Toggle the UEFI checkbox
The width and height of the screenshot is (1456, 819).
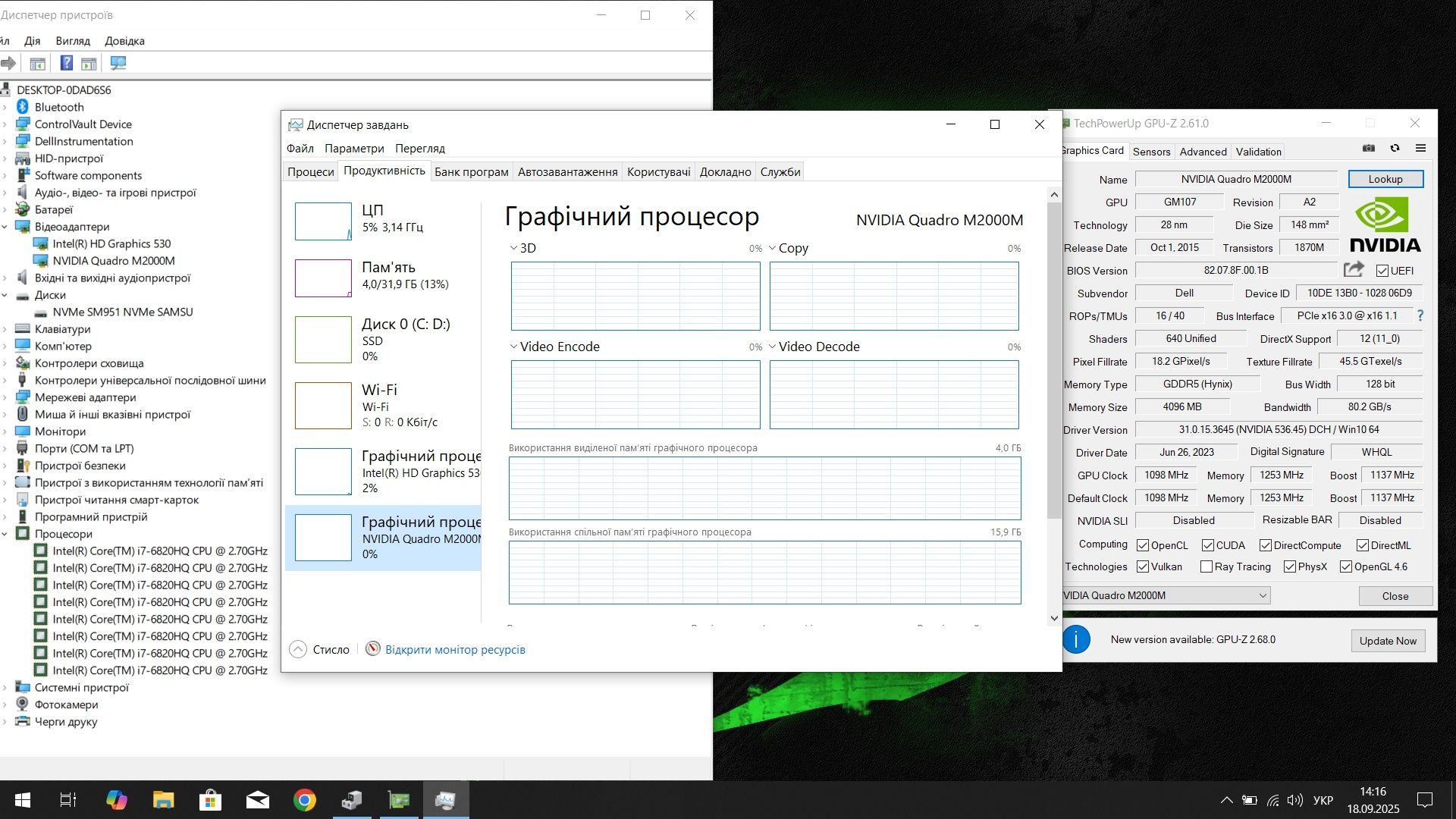point(1382,271)
